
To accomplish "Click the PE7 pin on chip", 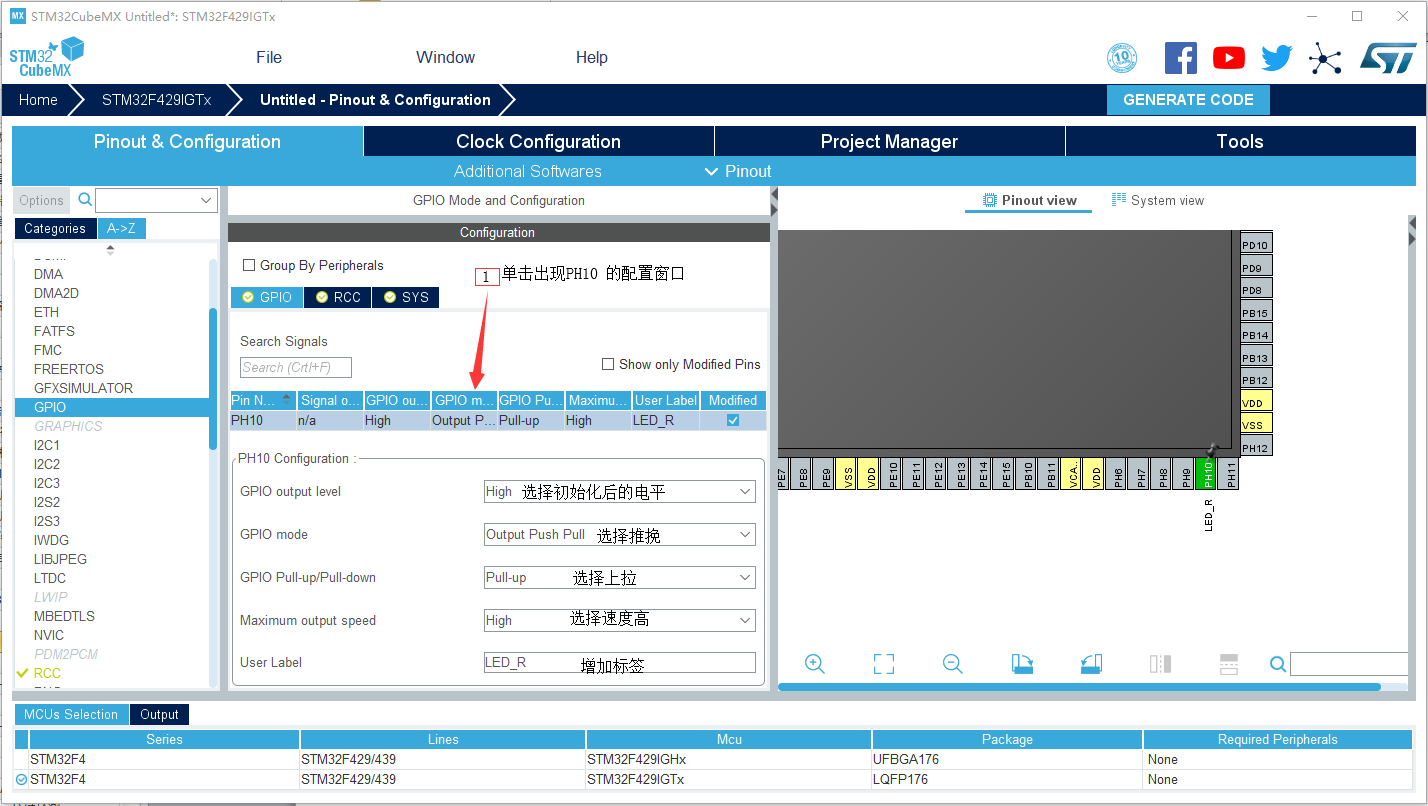I will click(781, 474).
